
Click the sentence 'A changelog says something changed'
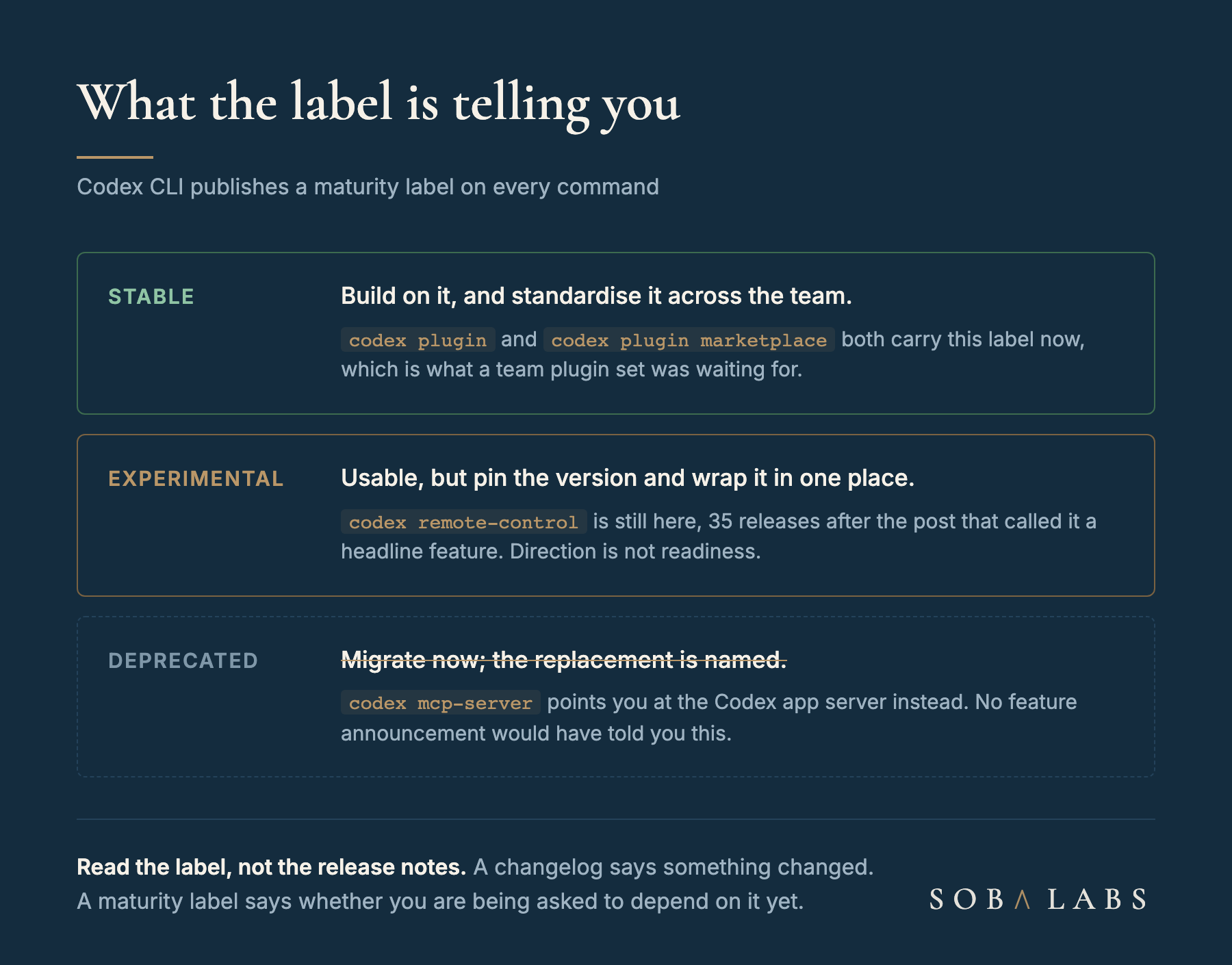(673, 867)
